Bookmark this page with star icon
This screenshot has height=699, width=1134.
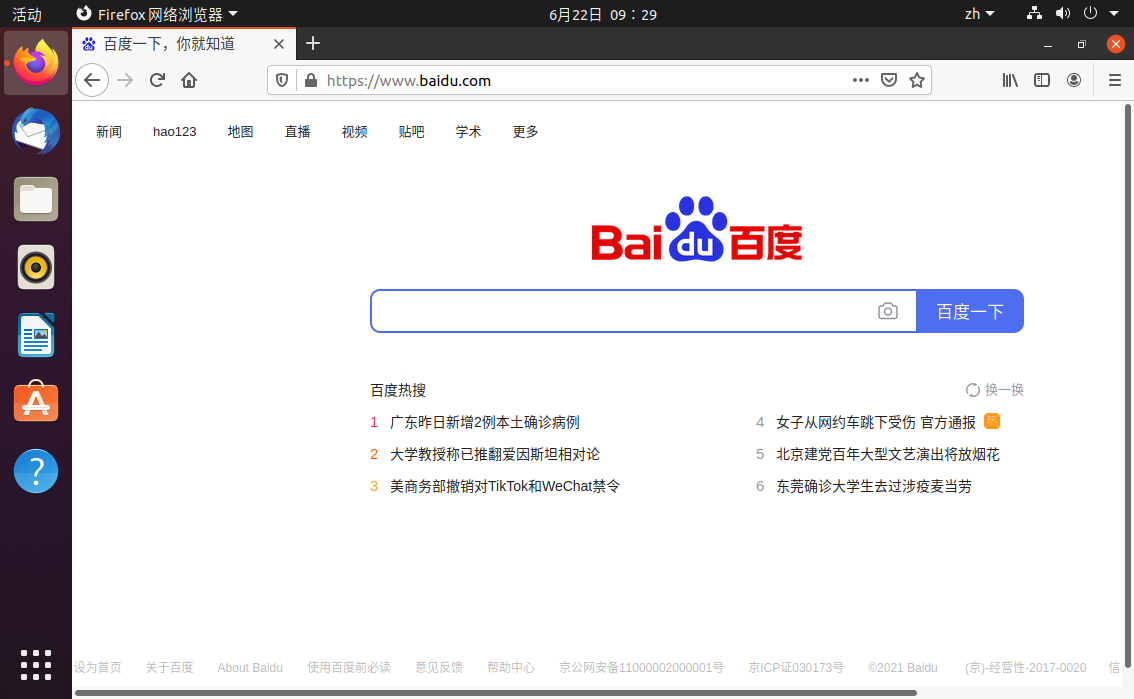(x=917, y=80)
